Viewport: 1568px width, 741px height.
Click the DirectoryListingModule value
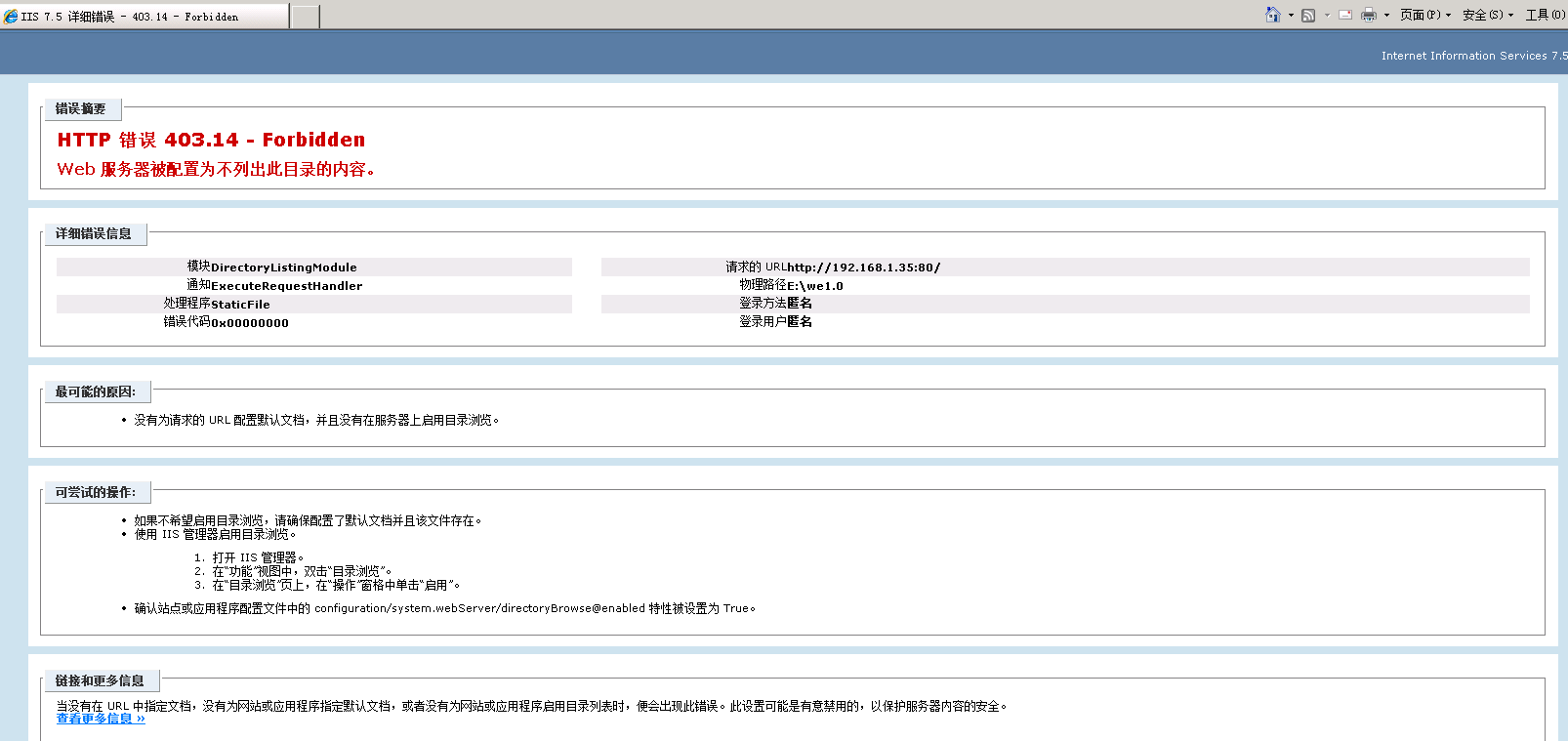click(x=284, y=268)
